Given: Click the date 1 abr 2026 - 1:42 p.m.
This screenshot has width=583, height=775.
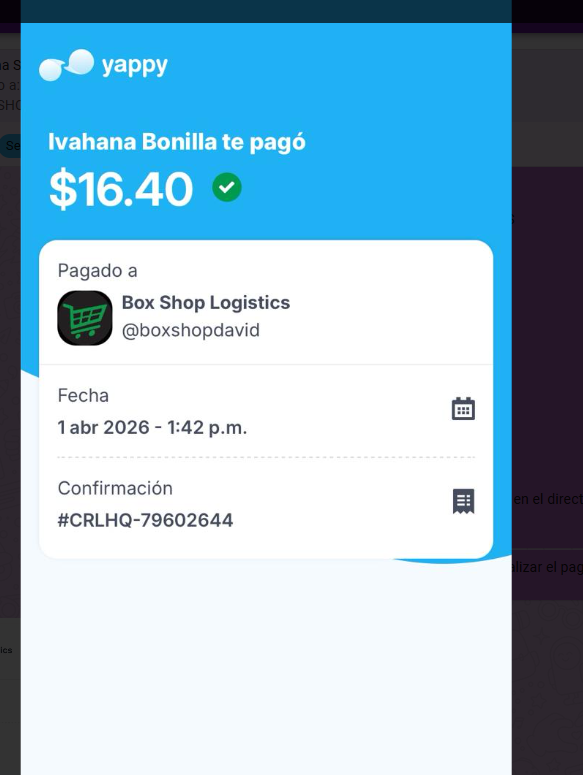Looking at the screenshot, I should pos(152,428).
